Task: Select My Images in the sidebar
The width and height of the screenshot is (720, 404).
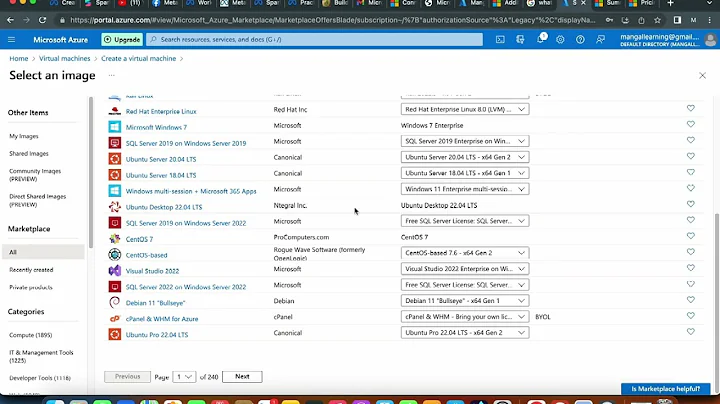Action: coord(24,136)
